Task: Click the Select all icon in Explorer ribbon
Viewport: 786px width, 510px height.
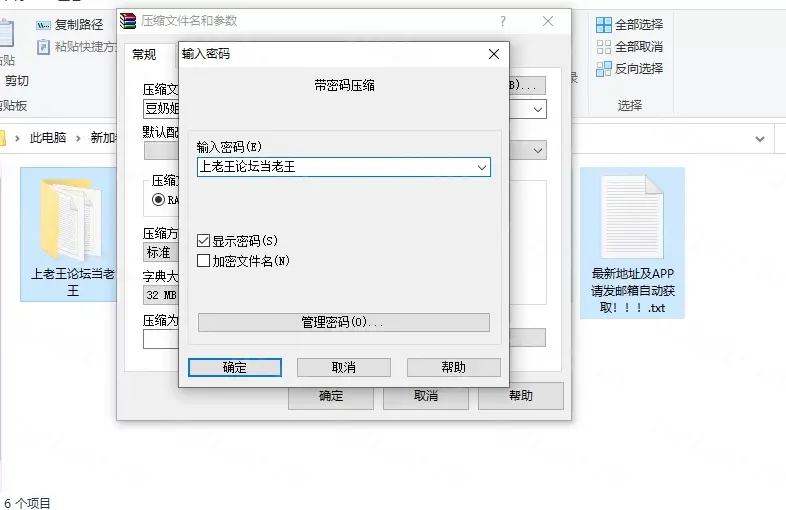Action: click(x=604, y=25)
